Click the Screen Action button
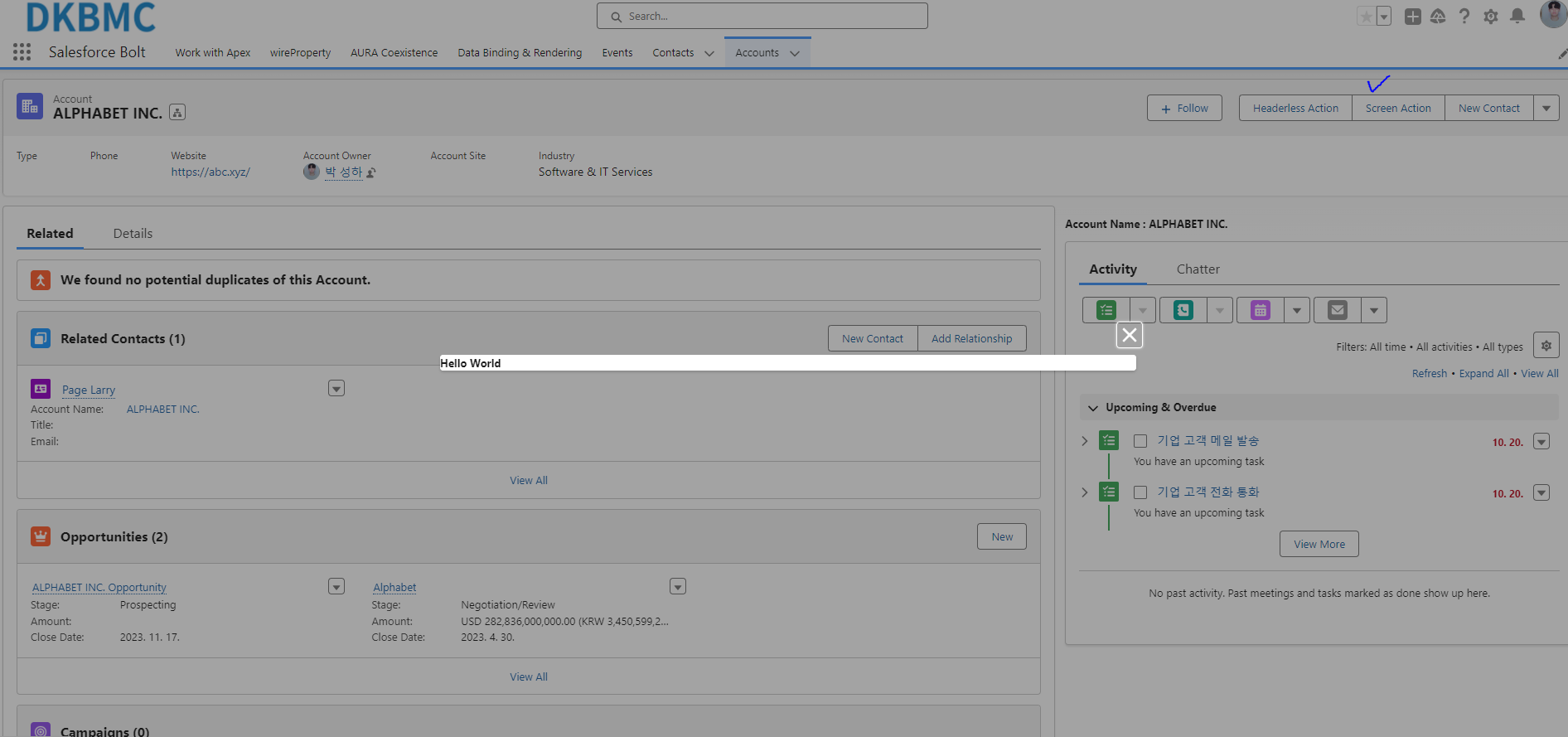The width and height of the screenshot is (1568, 737). [1398, 109]
